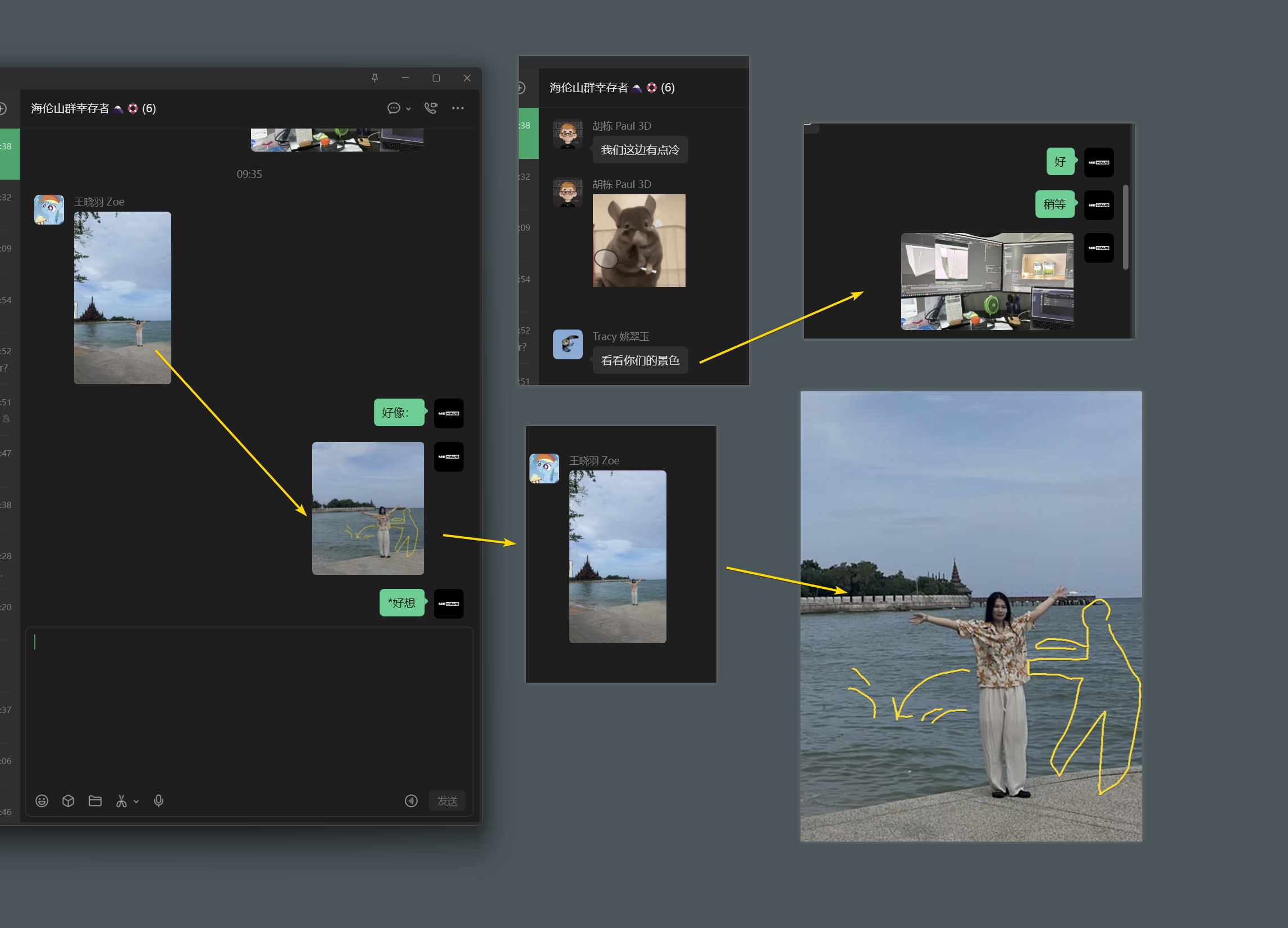Click the live broadcast circle icon near send
The height and width of the screenshot is (928, 1288).
point(411,801)
